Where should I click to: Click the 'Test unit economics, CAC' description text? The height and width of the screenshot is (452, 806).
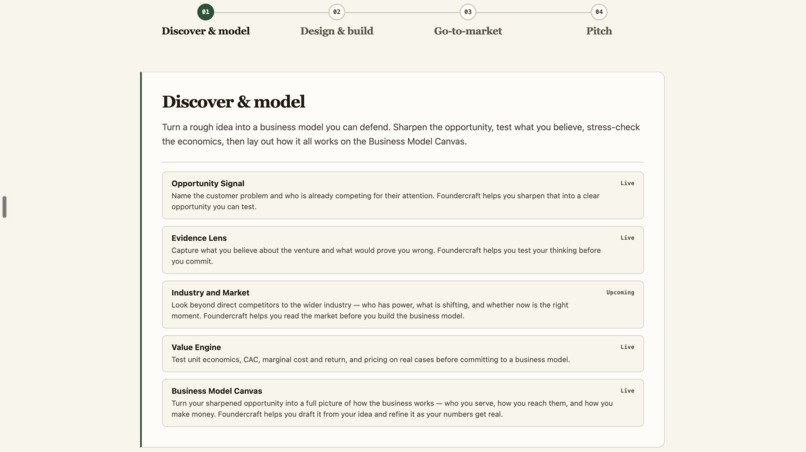(x=371, y=359)
